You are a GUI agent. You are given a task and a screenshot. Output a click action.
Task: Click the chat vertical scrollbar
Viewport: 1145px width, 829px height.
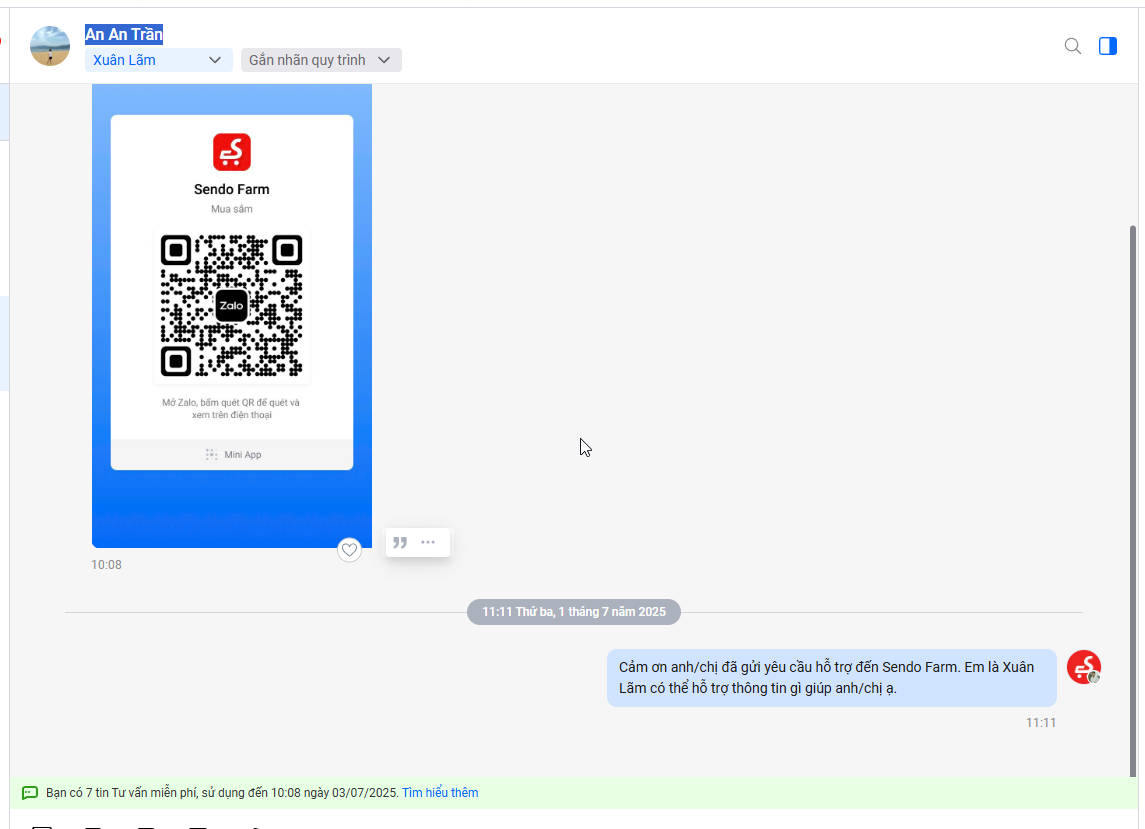[1133, 500]
